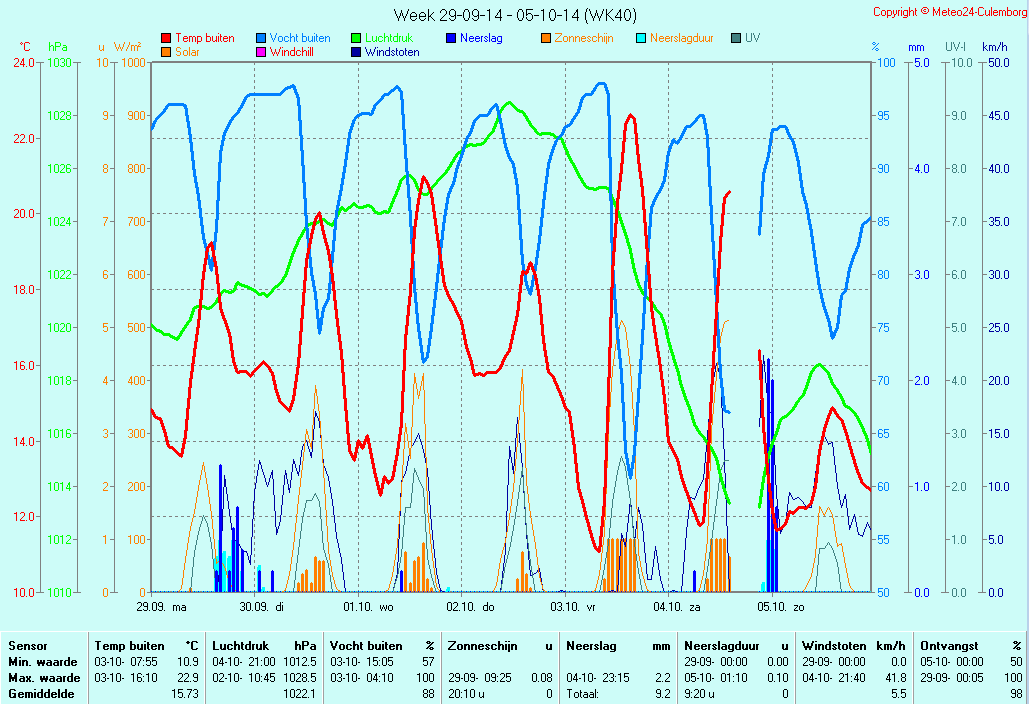Click the red Temp buiten legend swatch
This screenshot has height=704, width=1029.
(x=166, y=38)
